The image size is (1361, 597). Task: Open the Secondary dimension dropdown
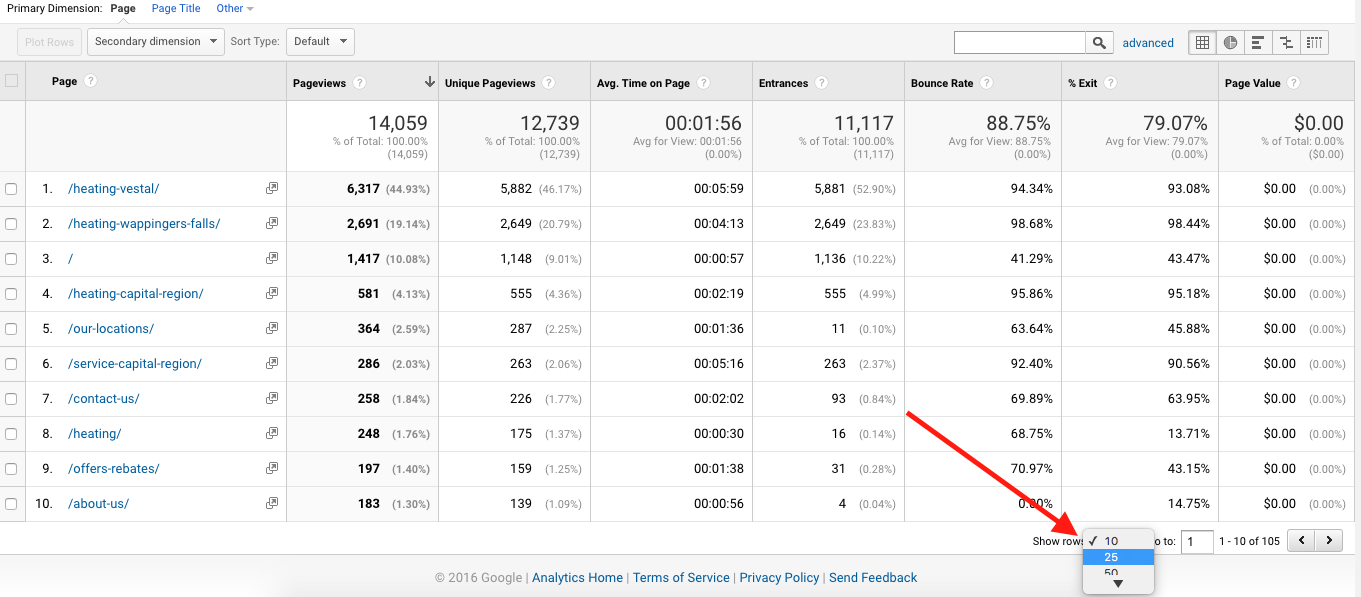click(x=155, y=41)
